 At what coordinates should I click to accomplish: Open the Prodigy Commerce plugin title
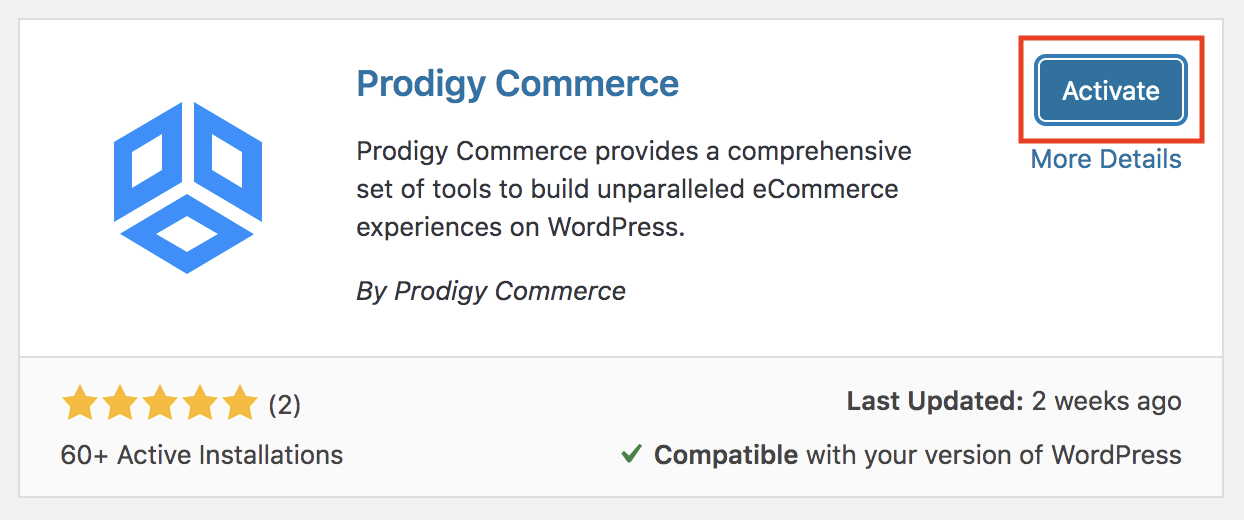click(x=518, y=83)
